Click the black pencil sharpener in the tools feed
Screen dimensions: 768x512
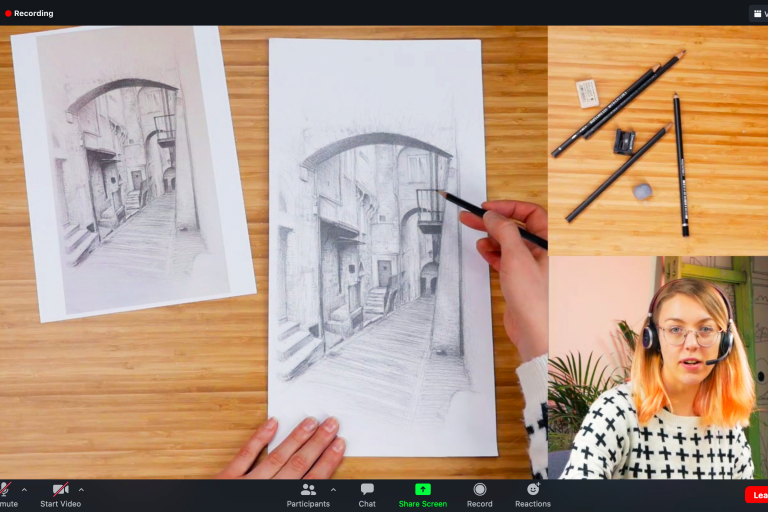tap(624, 141)
